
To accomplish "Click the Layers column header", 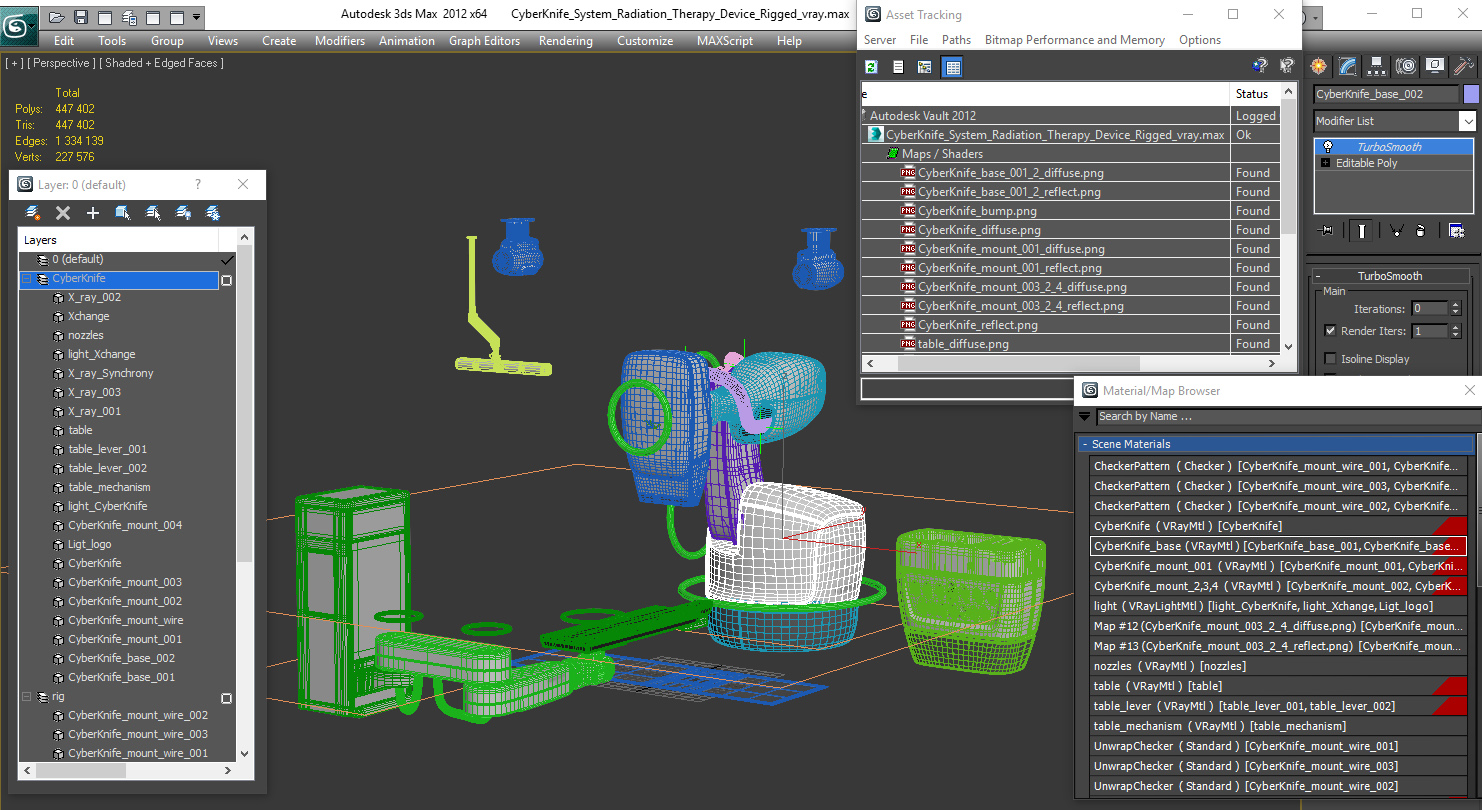I will click(118, 240).
